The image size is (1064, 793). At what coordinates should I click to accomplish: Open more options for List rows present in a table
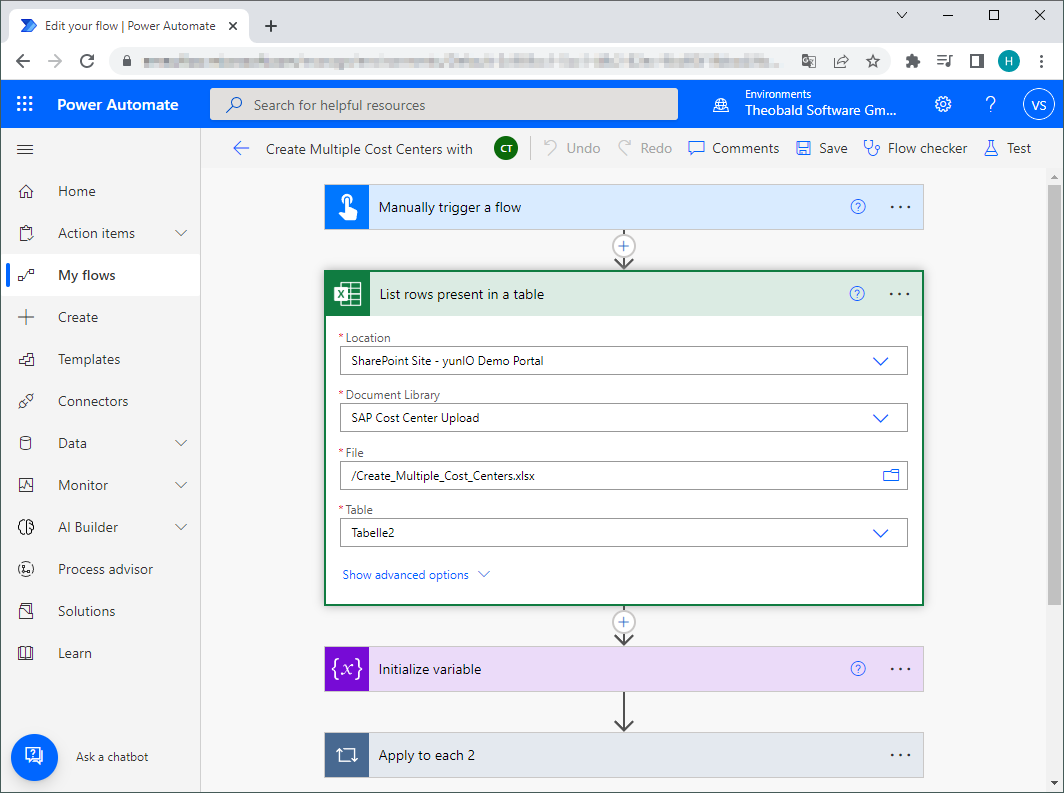899,294
